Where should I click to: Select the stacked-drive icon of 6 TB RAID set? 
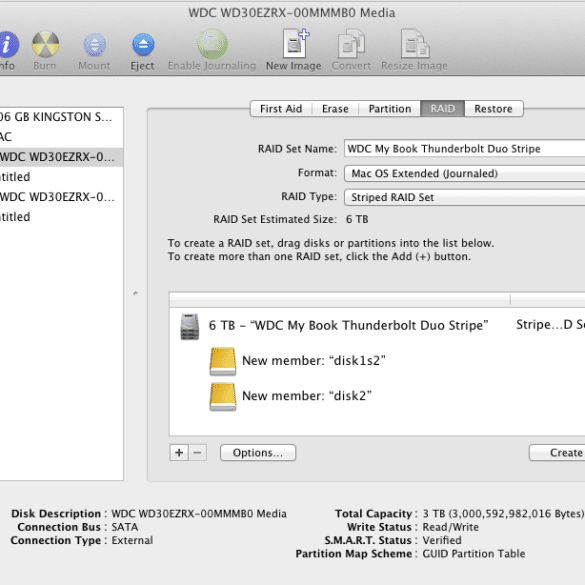pyautogui.click(x=190, y=326)
